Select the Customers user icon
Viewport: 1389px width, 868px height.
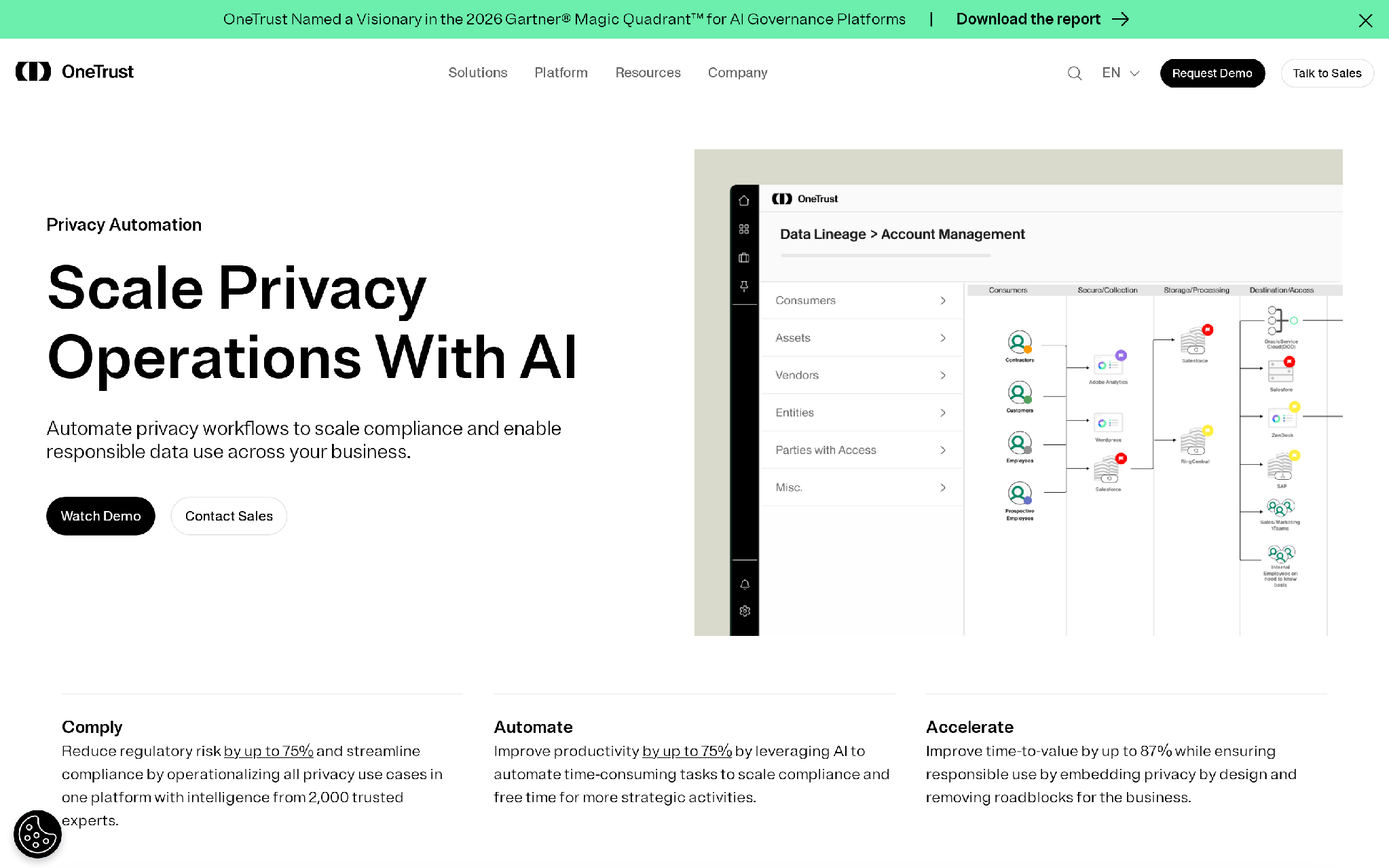1020,392
